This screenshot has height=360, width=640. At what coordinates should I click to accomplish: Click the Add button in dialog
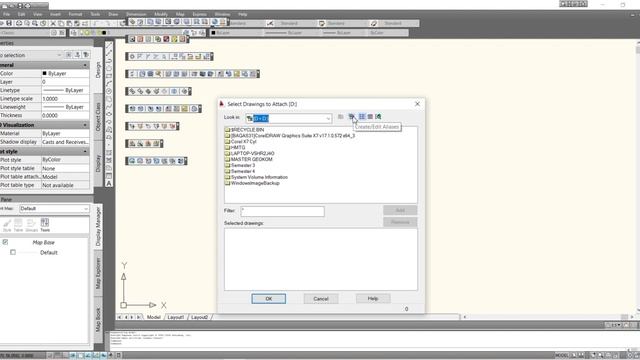[x=400, y=210]
